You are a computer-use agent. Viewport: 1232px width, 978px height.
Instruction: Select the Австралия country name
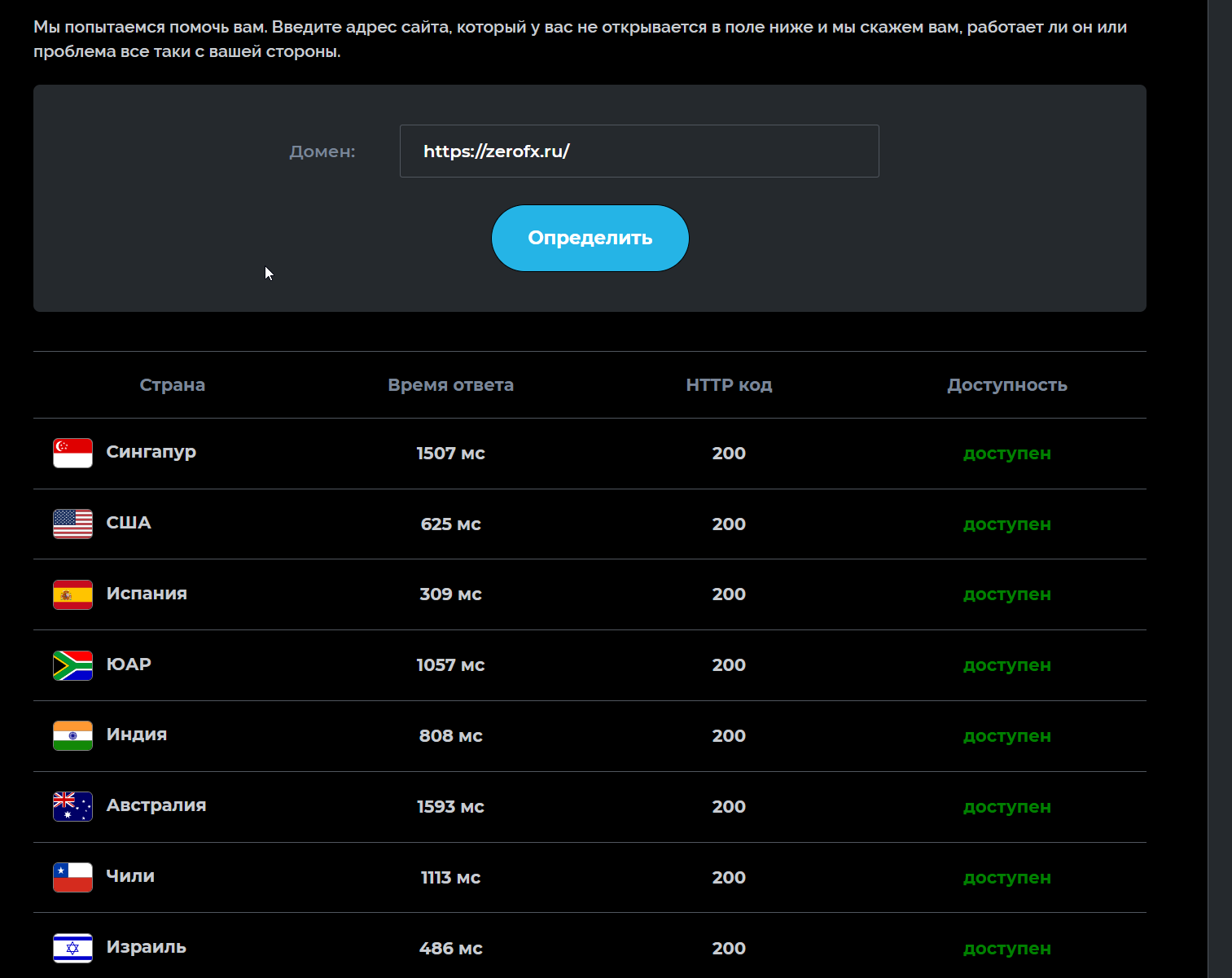point(156,805)
